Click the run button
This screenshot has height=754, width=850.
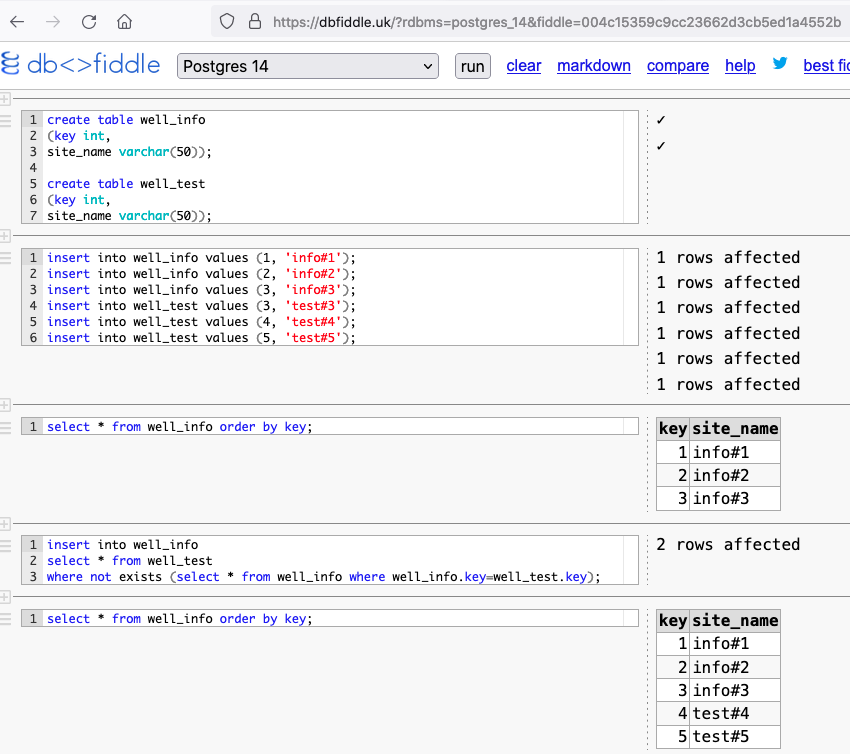tap(473, 66)
